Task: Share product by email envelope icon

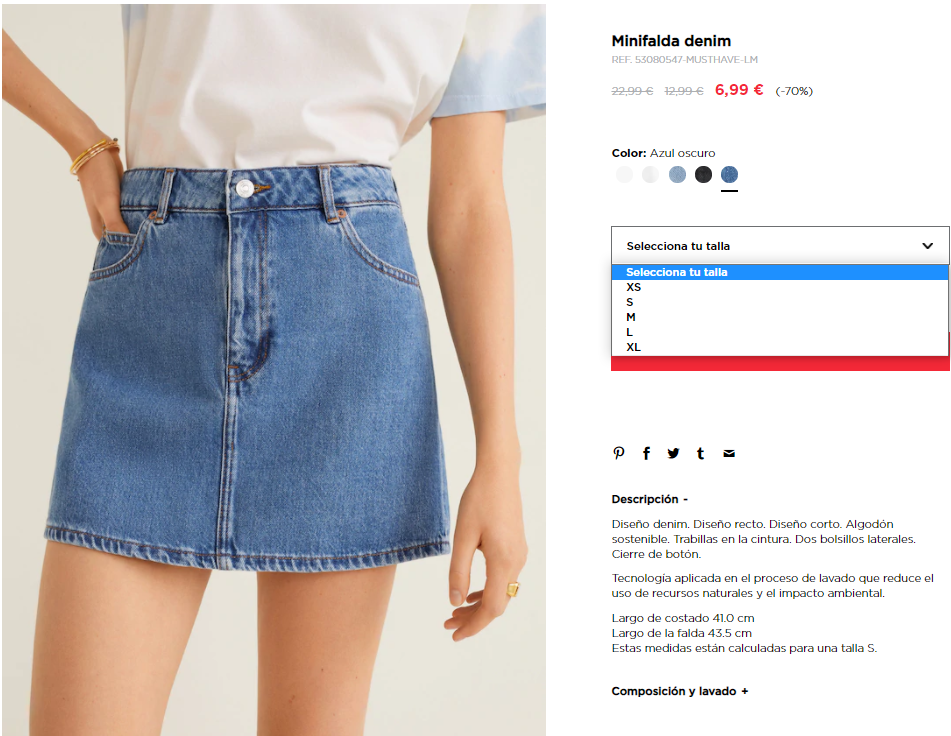Action: click(x=729, y=453)
